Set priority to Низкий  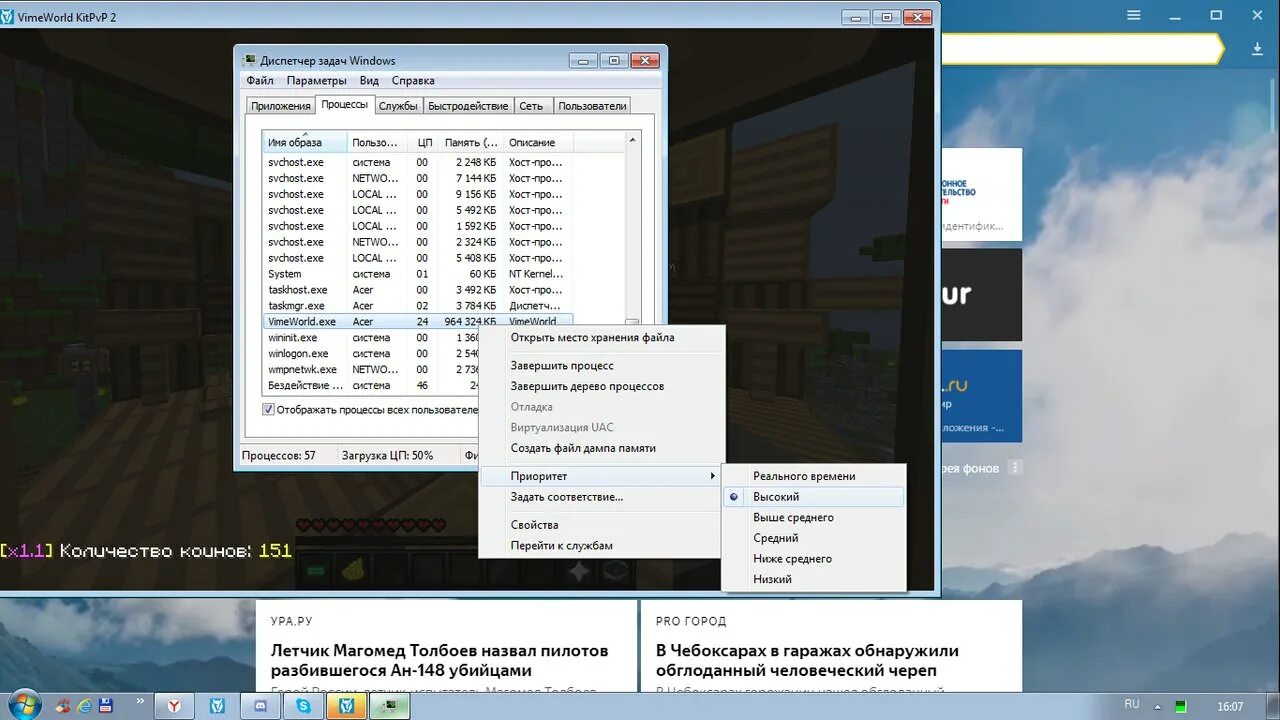tap(814, 579)
